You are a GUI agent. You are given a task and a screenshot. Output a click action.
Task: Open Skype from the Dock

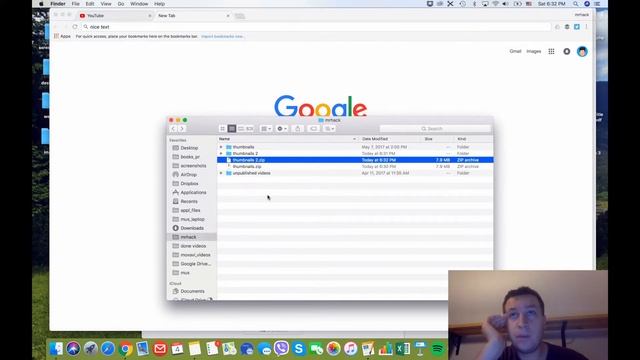pyautogui.click(x=299, y=349)
